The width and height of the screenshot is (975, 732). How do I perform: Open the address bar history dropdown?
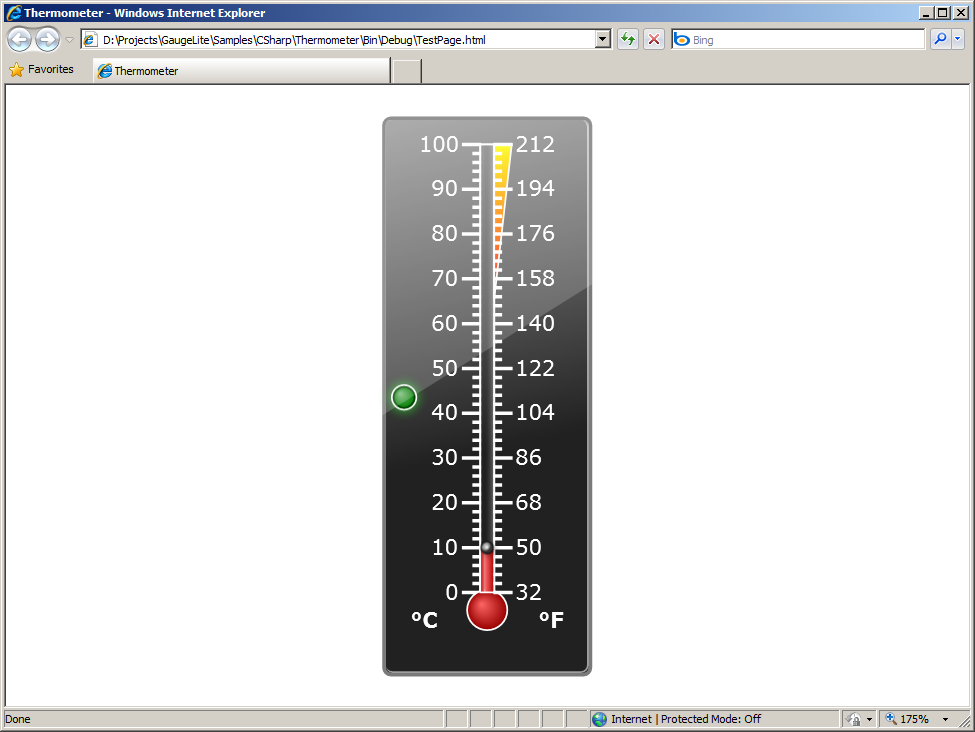tap(602, 40)
